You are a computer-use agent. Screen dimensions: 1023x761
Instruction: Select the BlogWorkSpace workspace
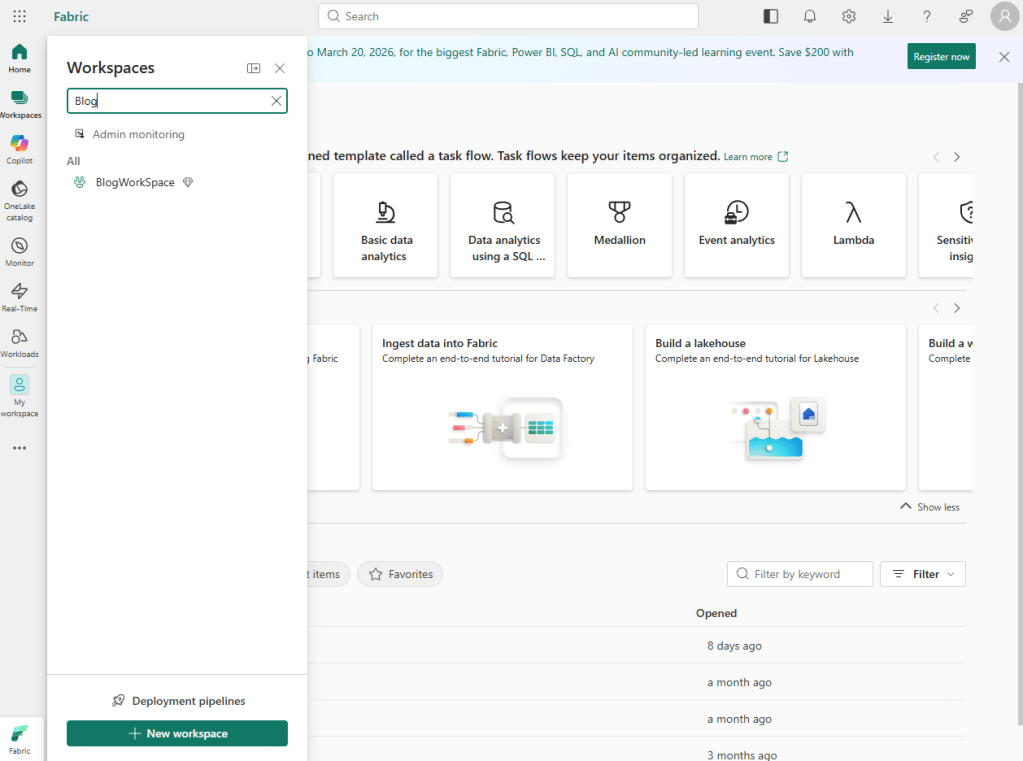click(134, 182)
